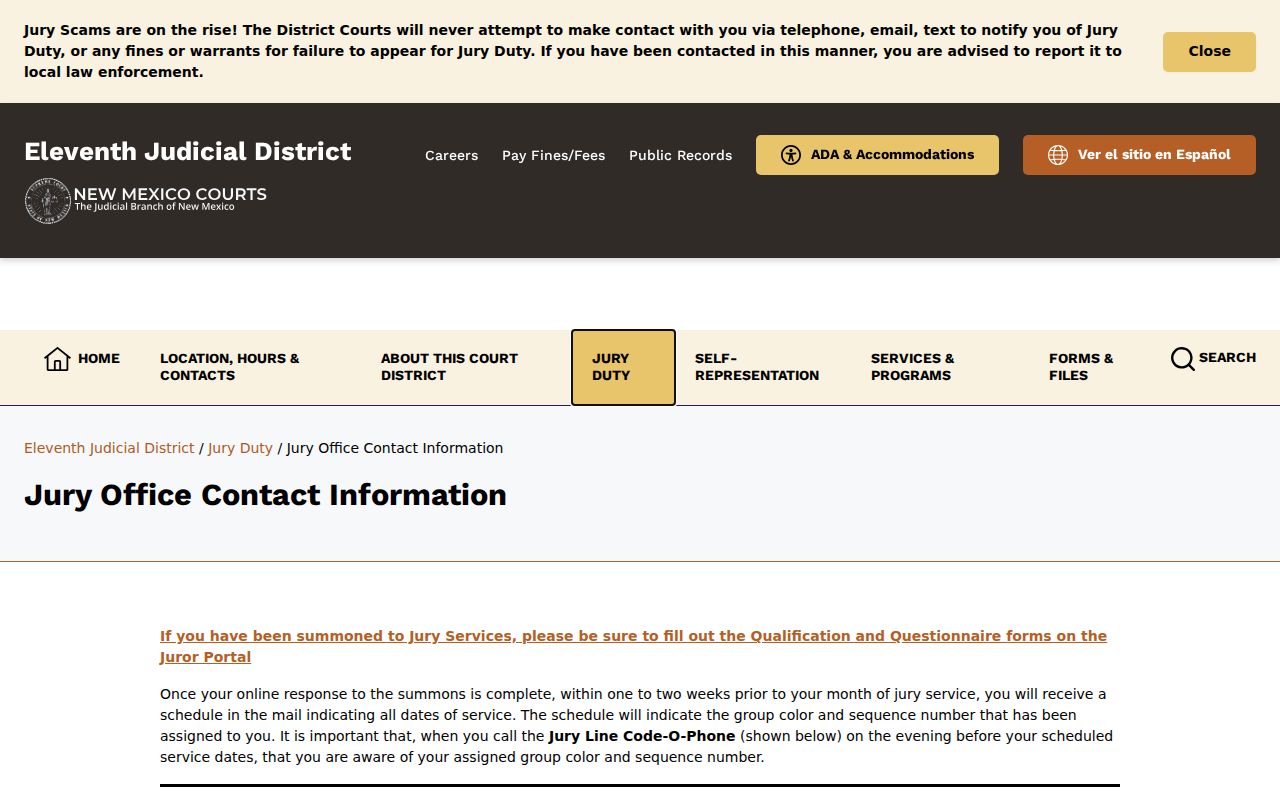
Task: Click the bold Jury Line Code-O-Phone text
Action: (x=642, y=736)
